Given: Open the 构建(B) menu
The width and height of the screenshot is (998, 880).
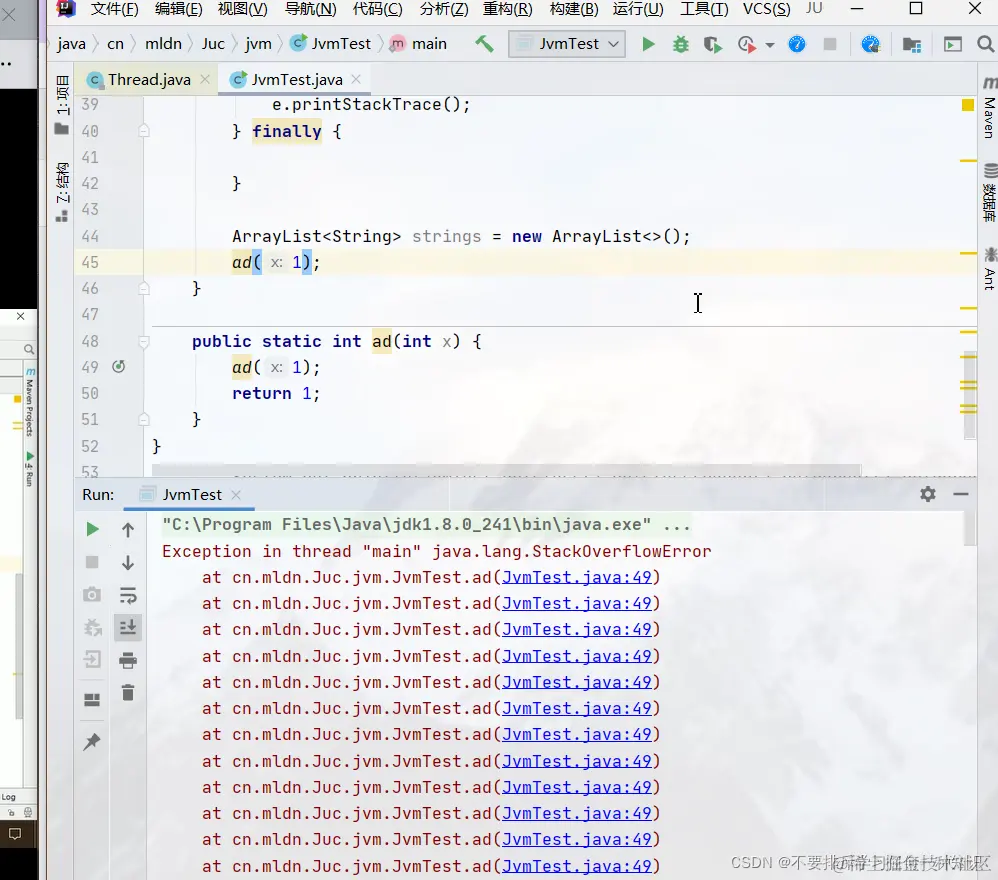Looking at the screenshot, I should pos(573,9).
